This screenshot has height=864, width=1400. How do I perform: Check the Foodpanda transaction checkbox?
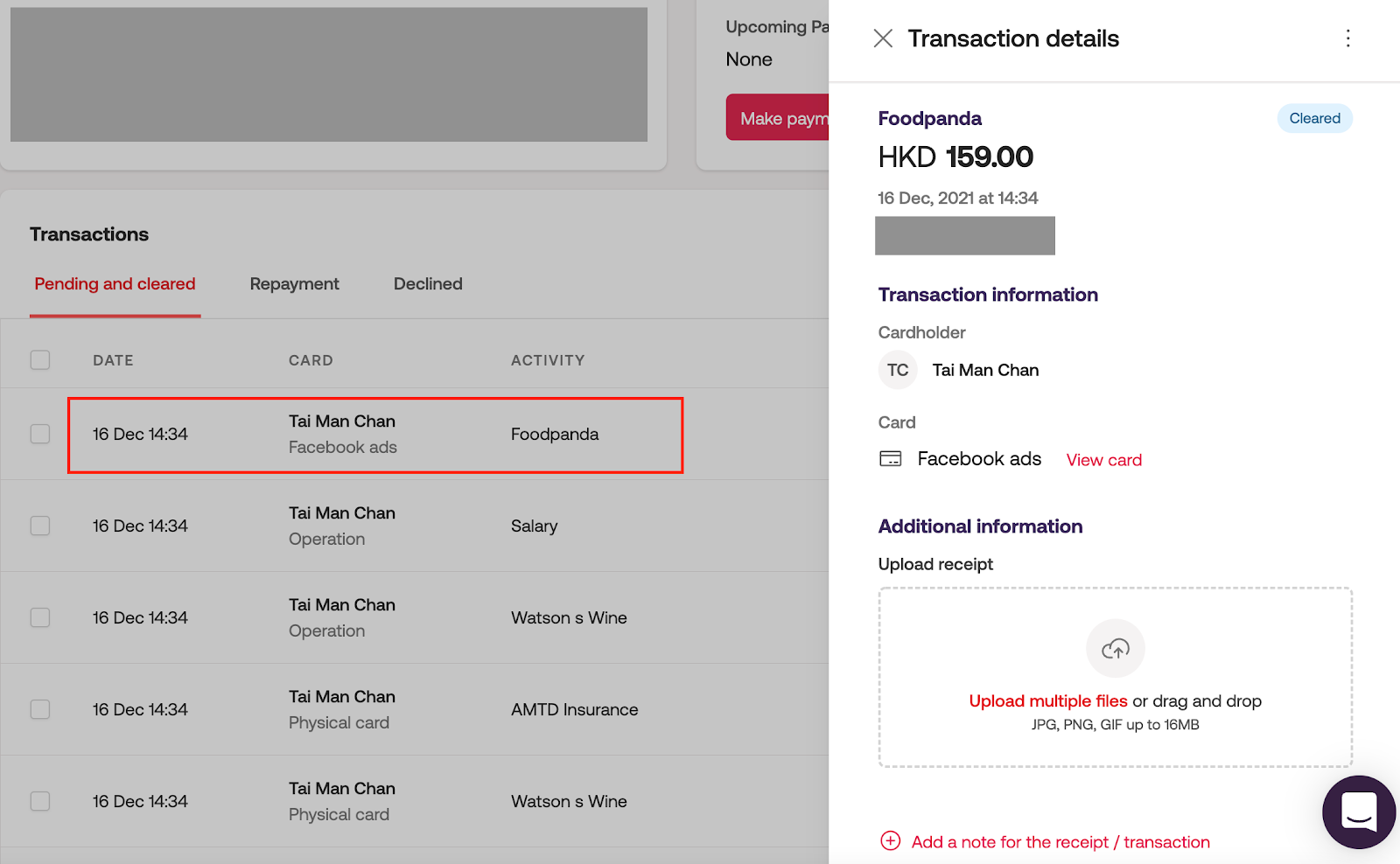(x=40, y=434)
